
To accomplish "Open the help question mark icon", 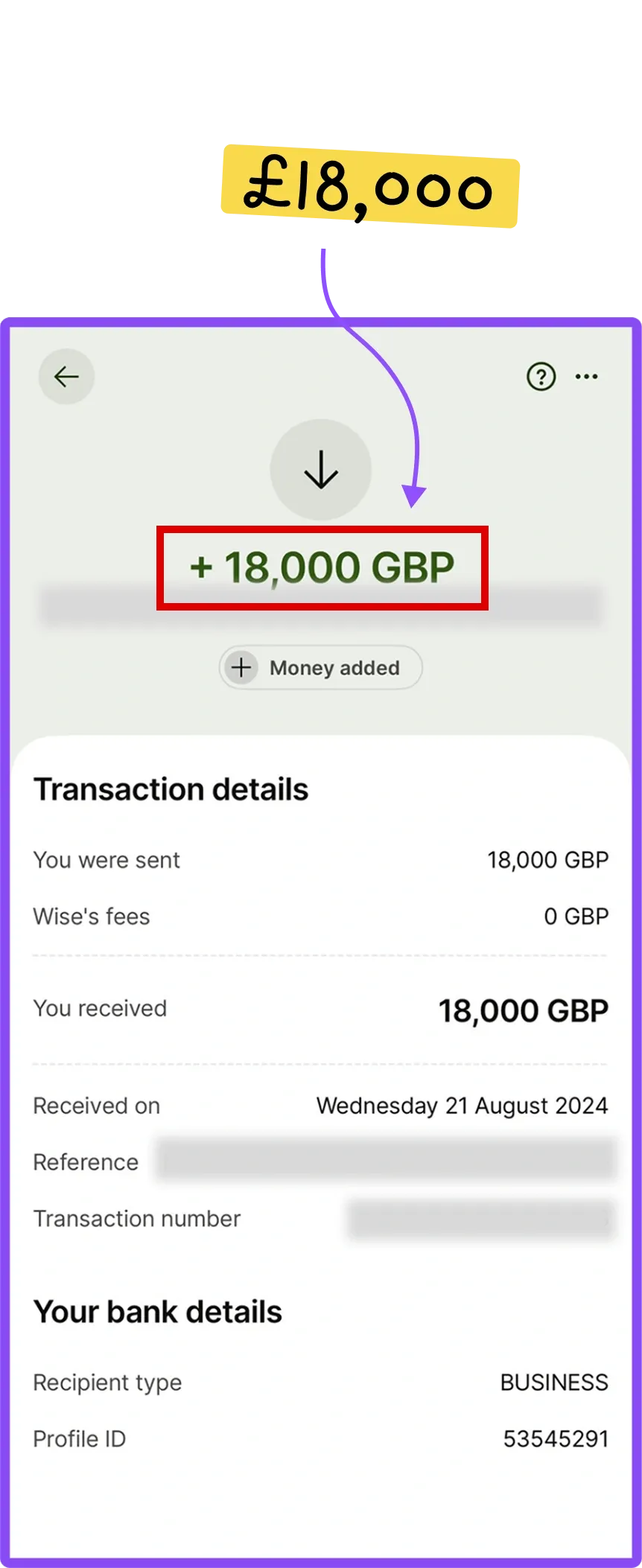I will (x=541, y=377).
